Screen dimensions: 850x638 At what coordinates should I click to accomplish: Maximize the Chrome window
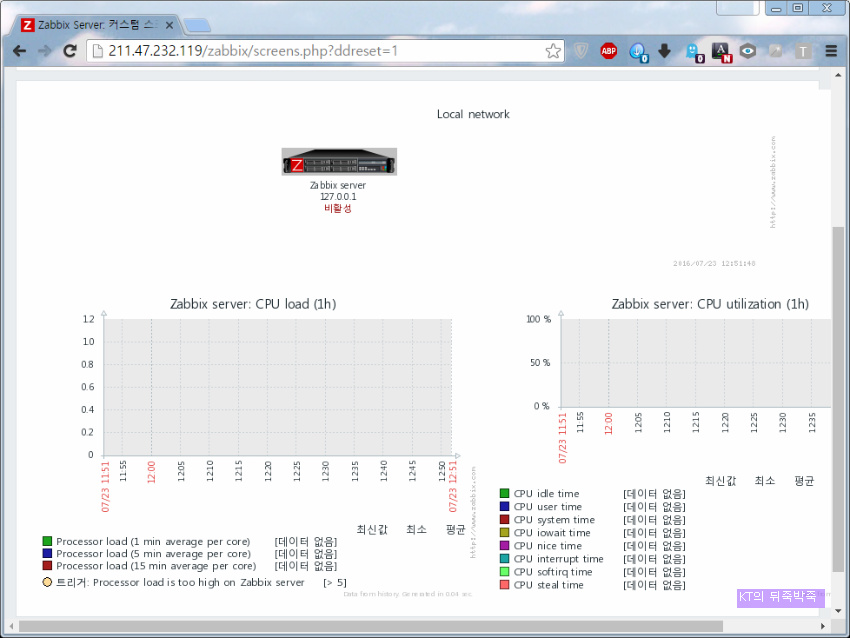click(x=798, y=8)
